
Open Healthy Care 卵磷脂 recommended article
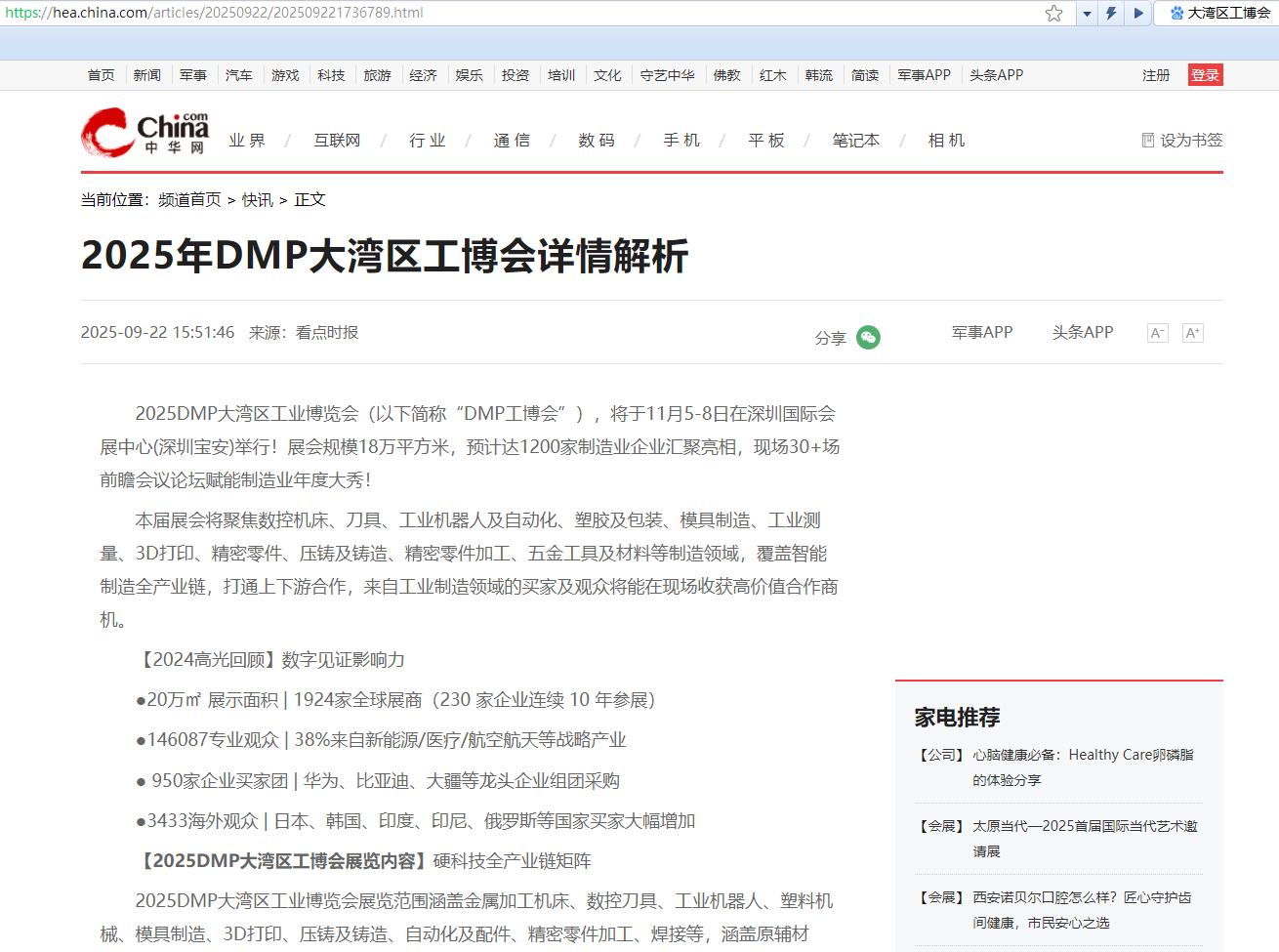pos(1082,766)
